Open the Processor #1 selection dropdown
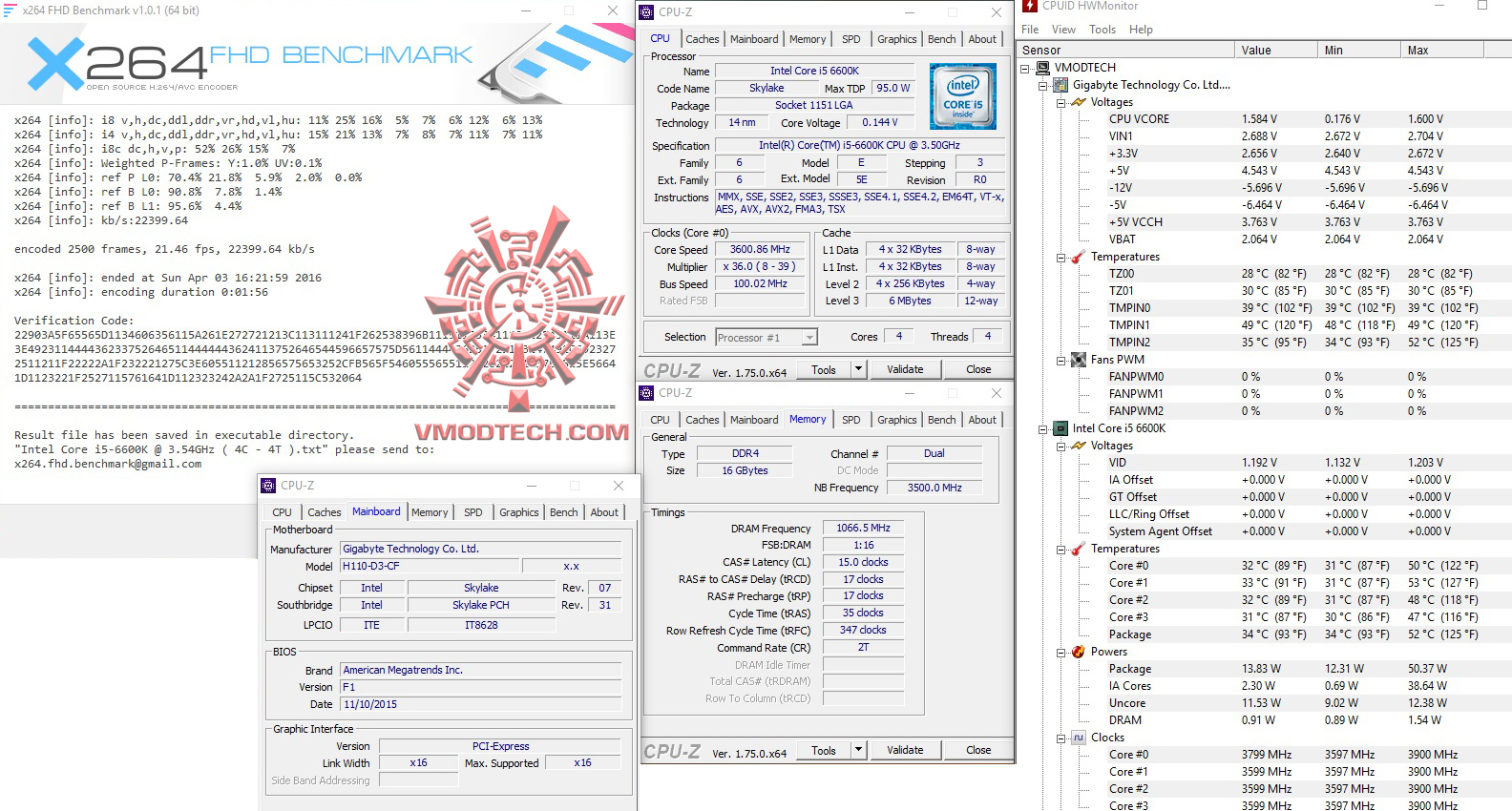Image resolution: width=1512 pixels, height=811 pixels. click(x=809, y=337)
